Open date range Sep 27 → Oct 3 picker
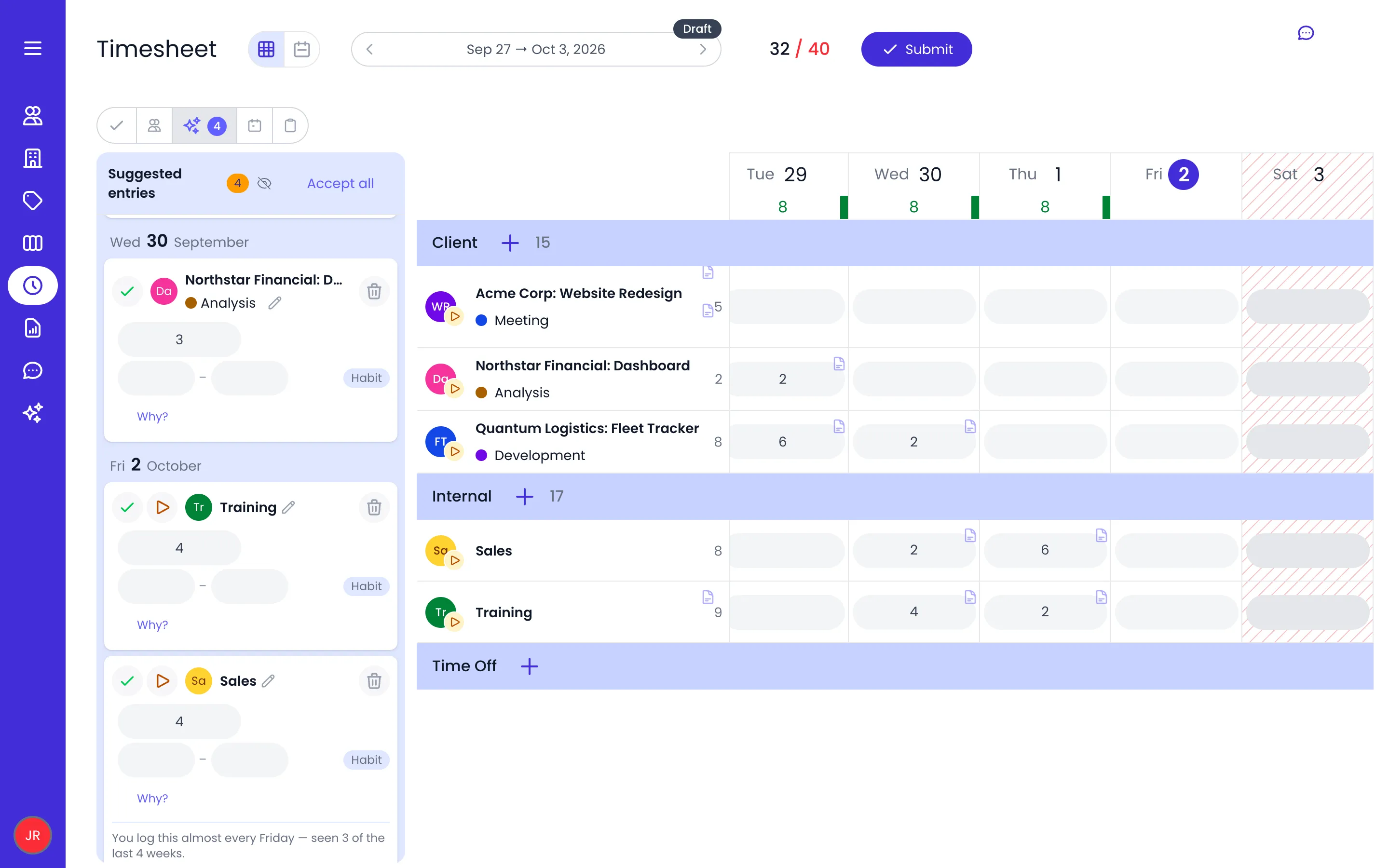This screenshot has height=868, width=1389. (535, 49)
